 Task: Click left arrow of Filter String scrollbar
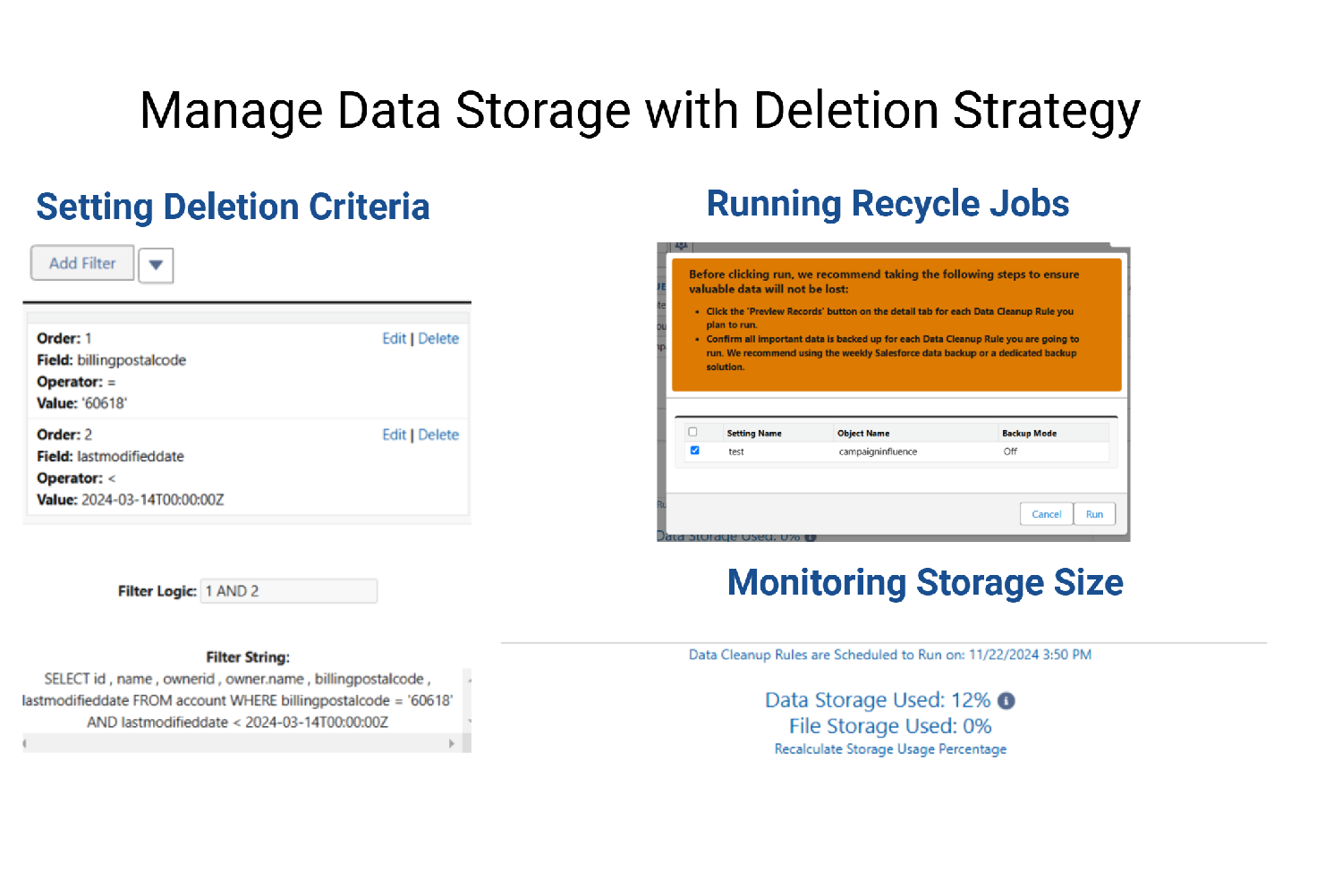click(x=25, y=743)
